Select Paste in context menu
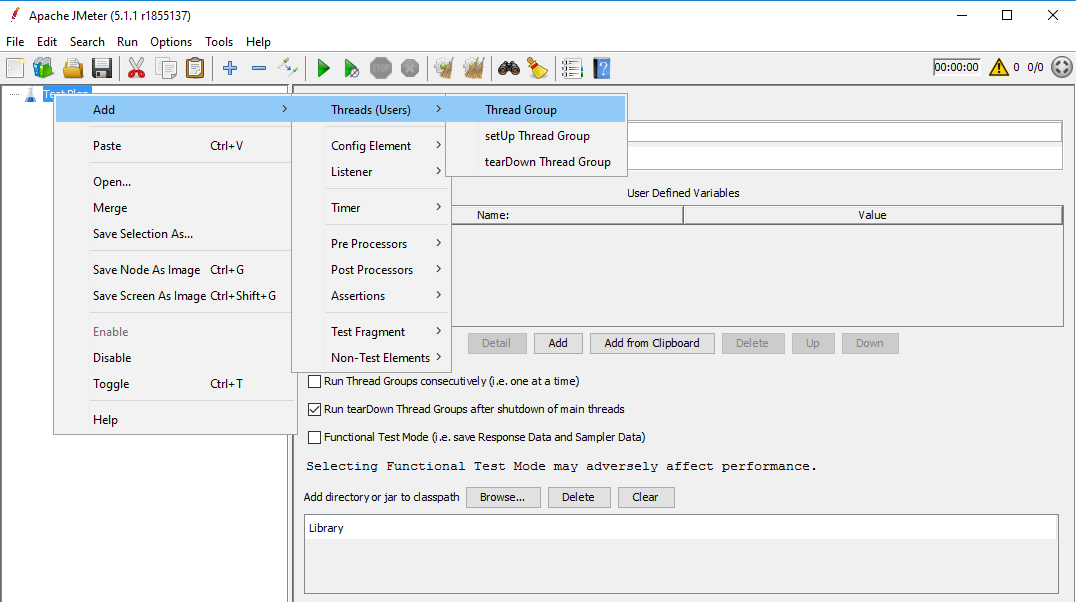This screenshot has height=602, width=1076. click(x=175, y=146)
